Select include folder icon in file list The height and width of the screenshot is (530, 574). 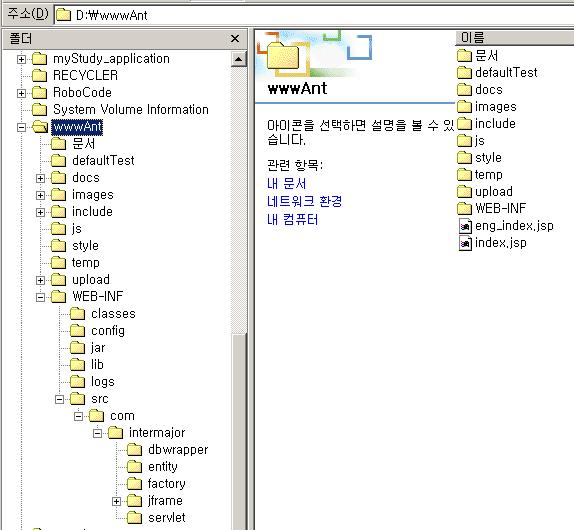click(465, 124)
